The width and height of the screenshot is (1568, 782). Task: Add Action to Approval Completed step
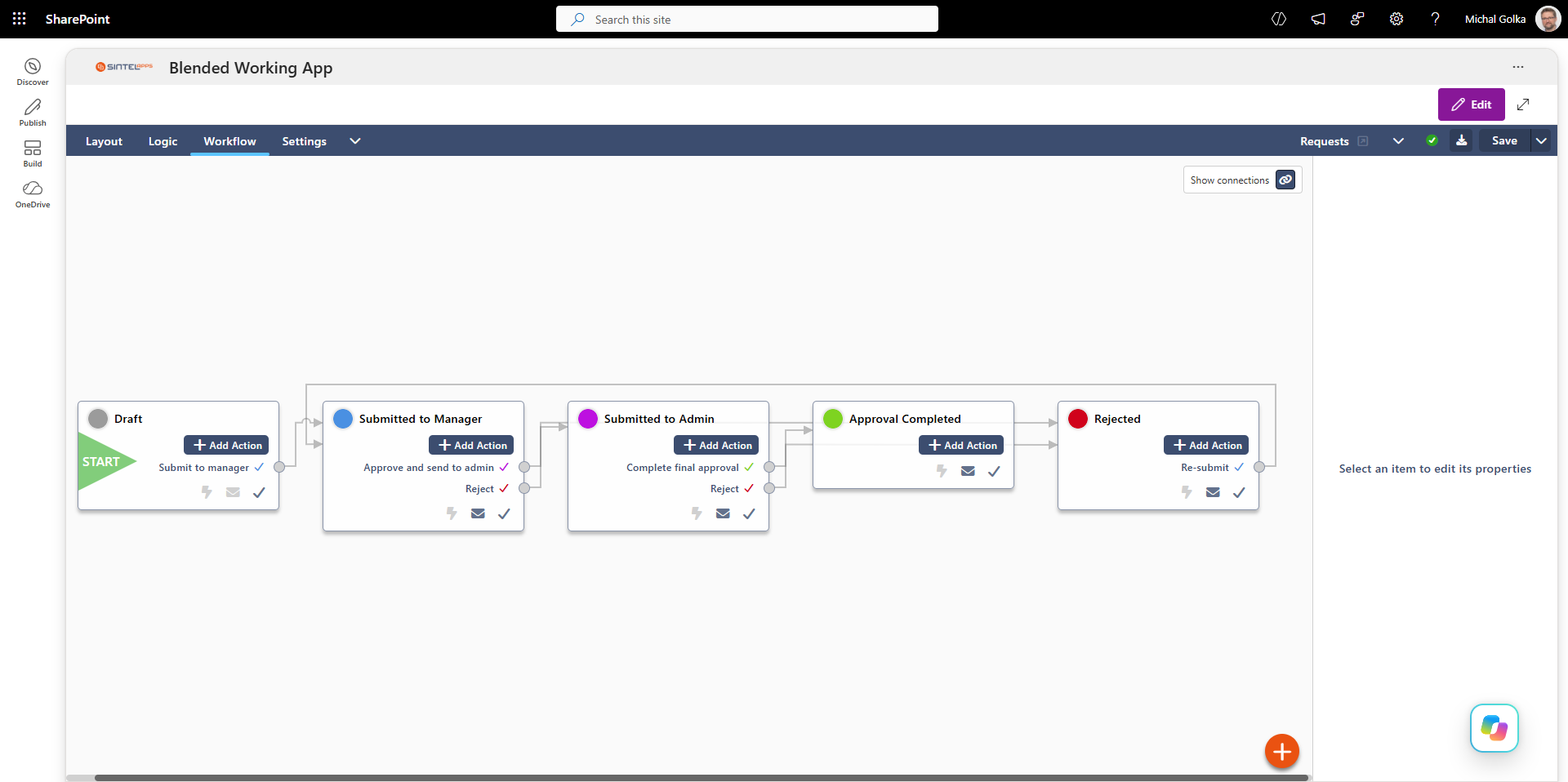point(961,445)
